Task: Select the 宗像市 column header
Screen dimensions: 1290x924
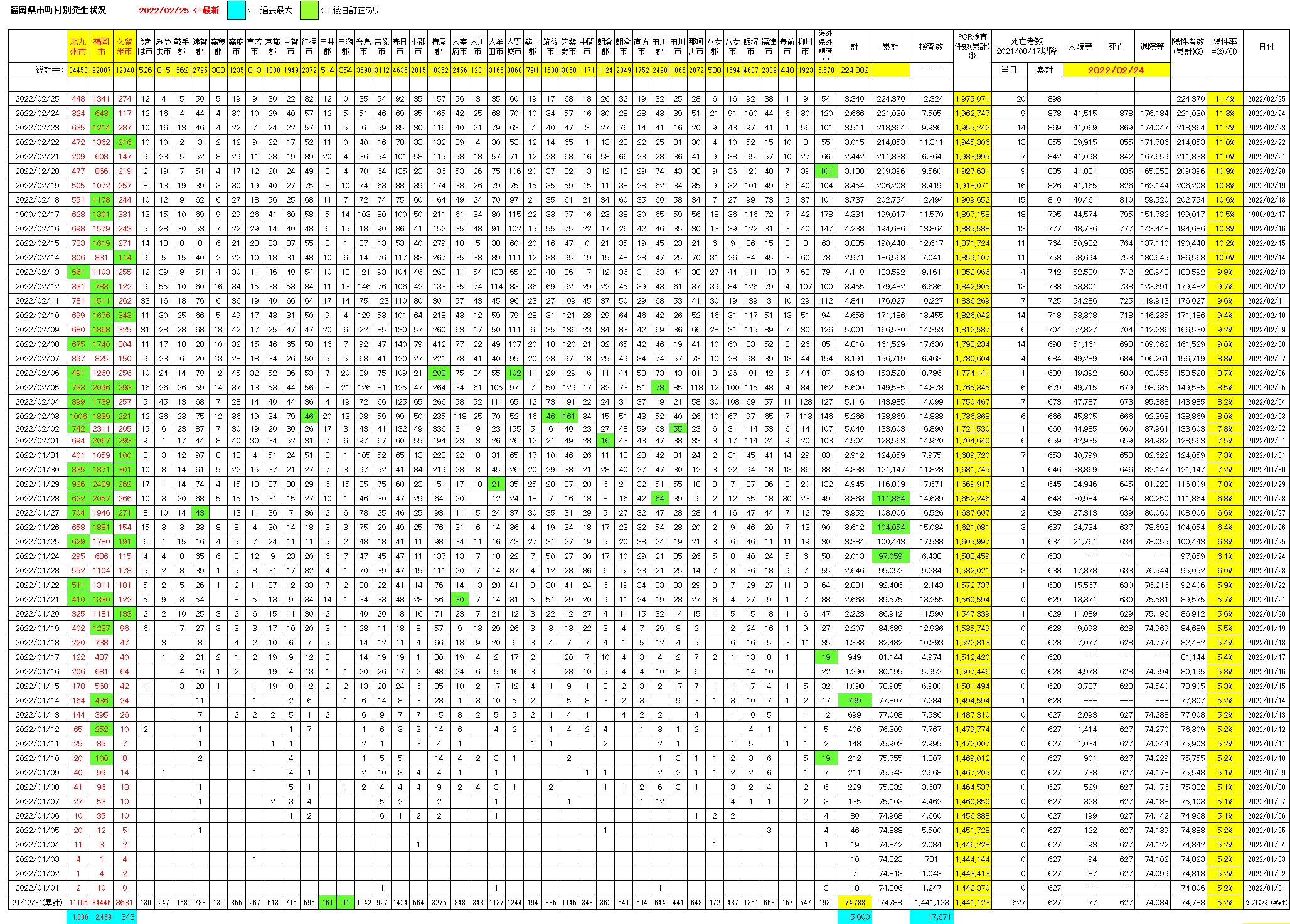Action: pos(381,46)
